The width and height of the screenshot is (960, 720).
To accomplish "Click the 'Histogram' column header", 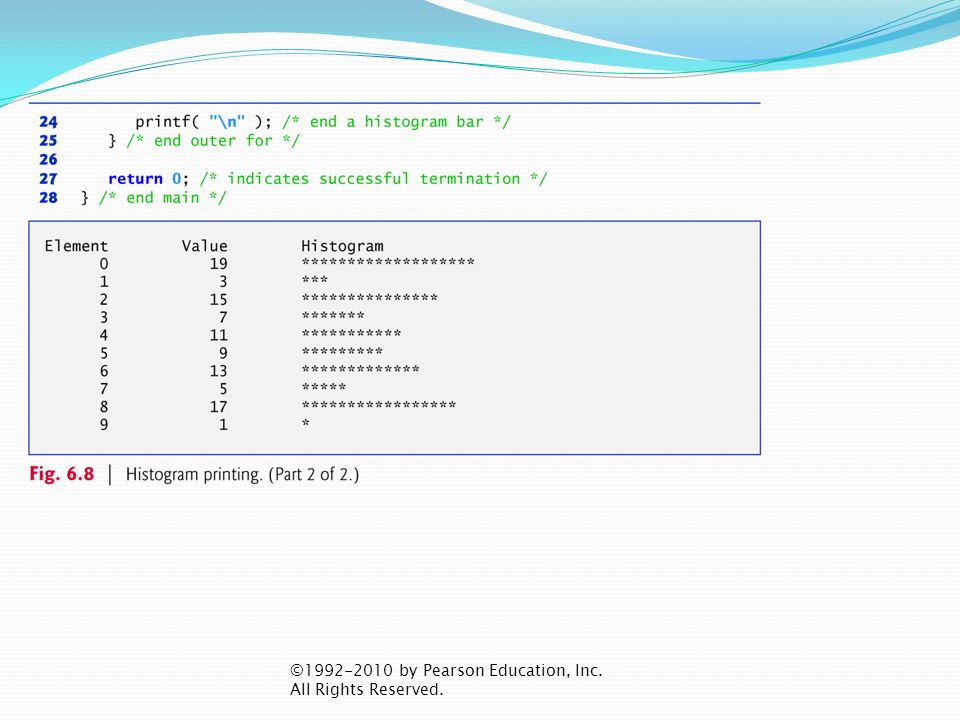I will [342, 246].
